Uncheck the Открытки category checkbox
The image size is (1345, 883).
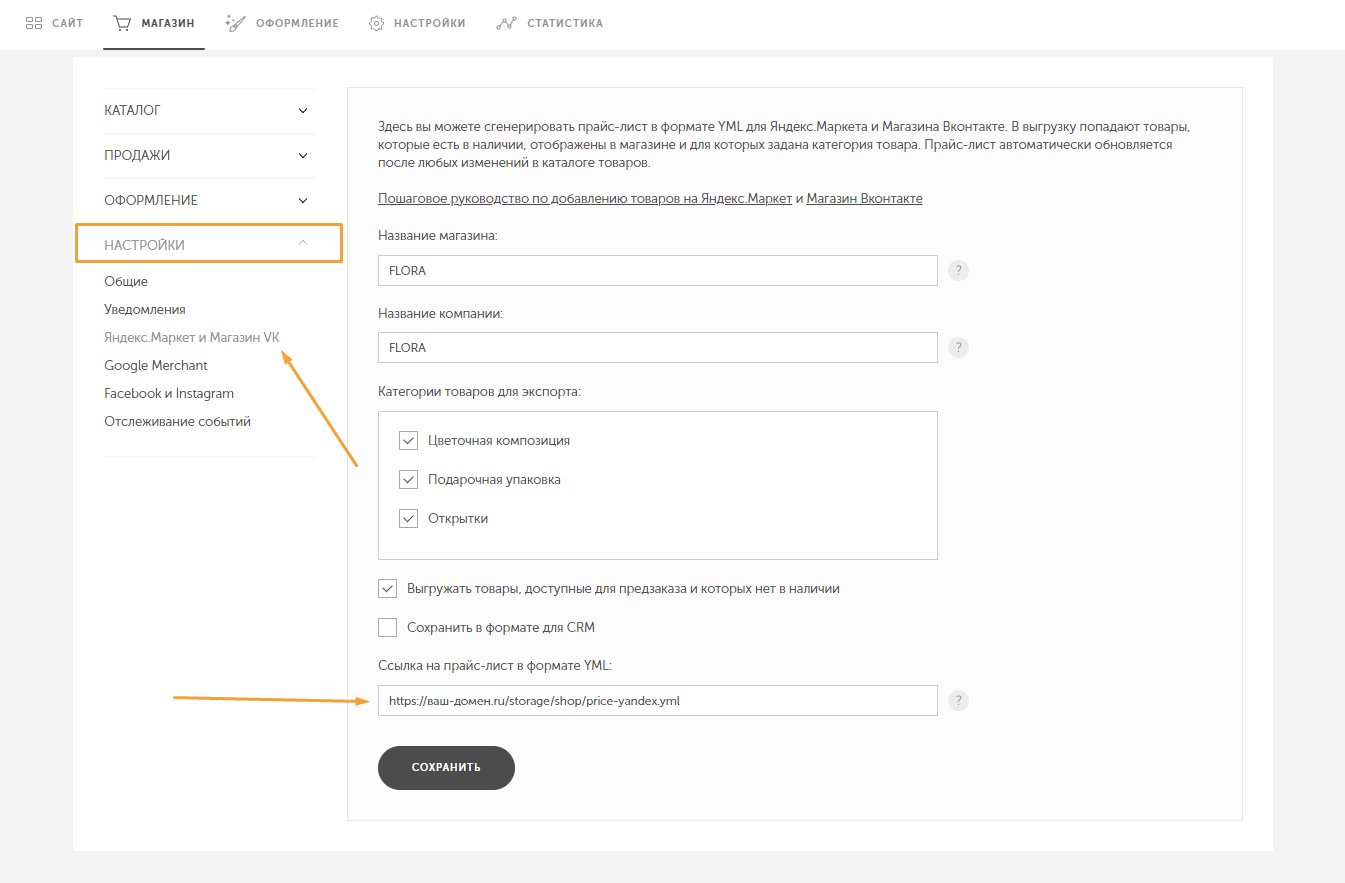408,519
